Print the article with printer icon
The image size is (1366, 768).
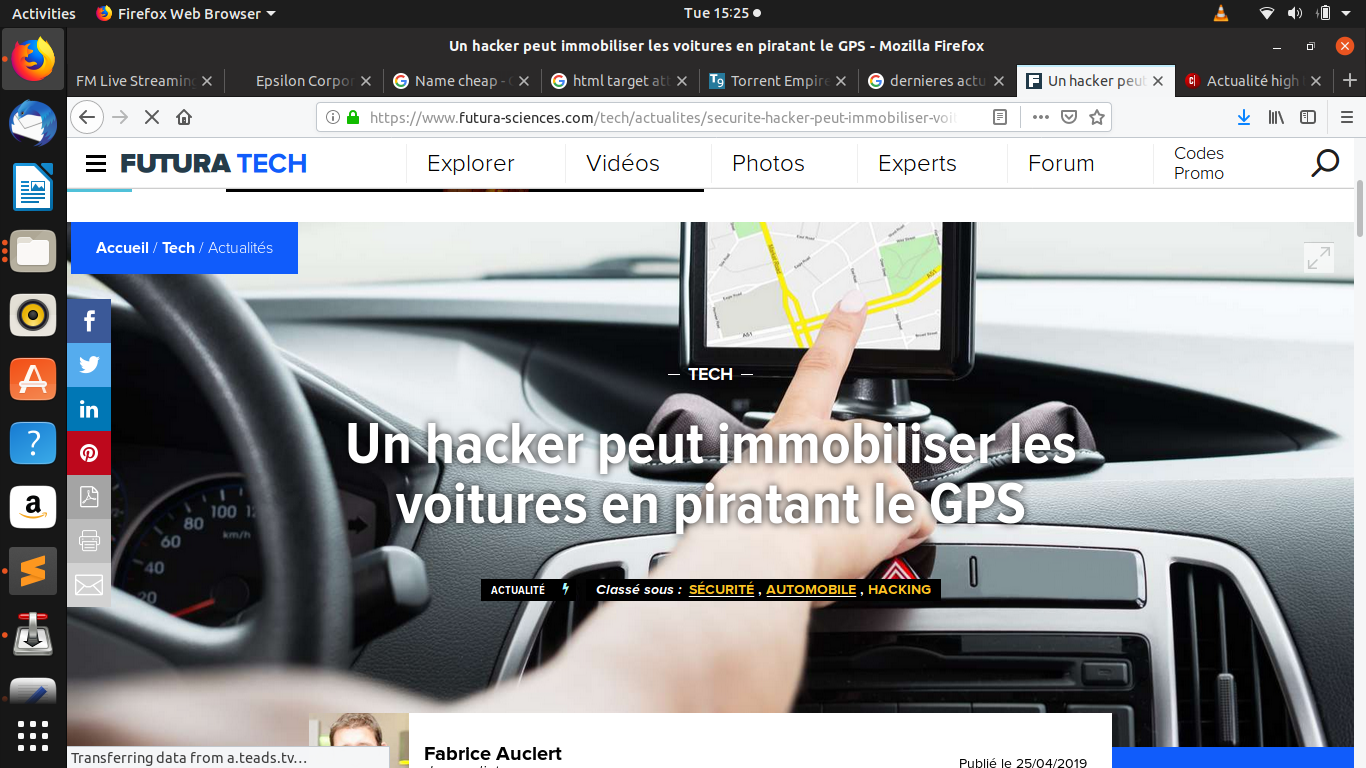(89, 541)
